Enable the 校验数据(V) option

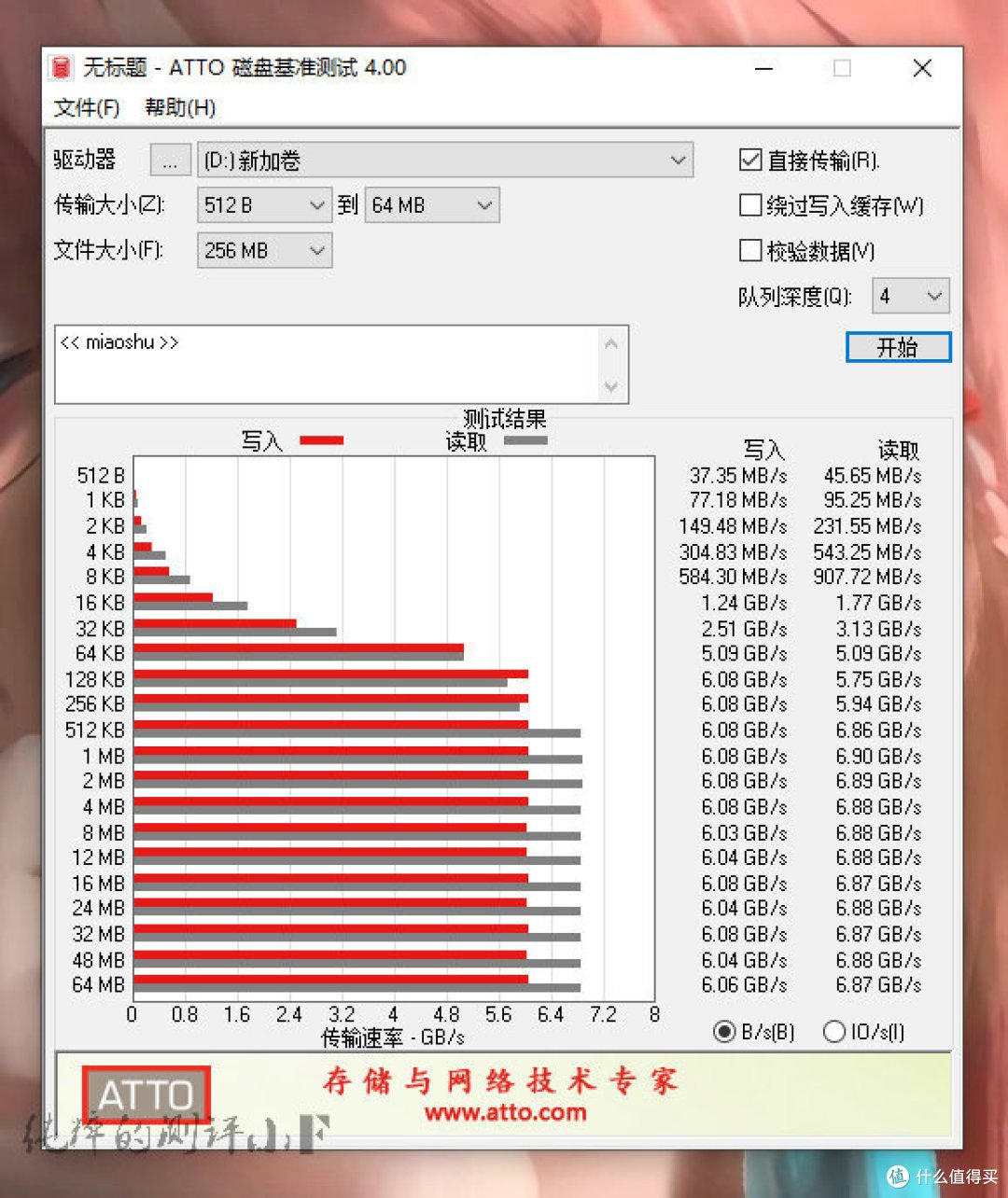(x=750, y=250)
